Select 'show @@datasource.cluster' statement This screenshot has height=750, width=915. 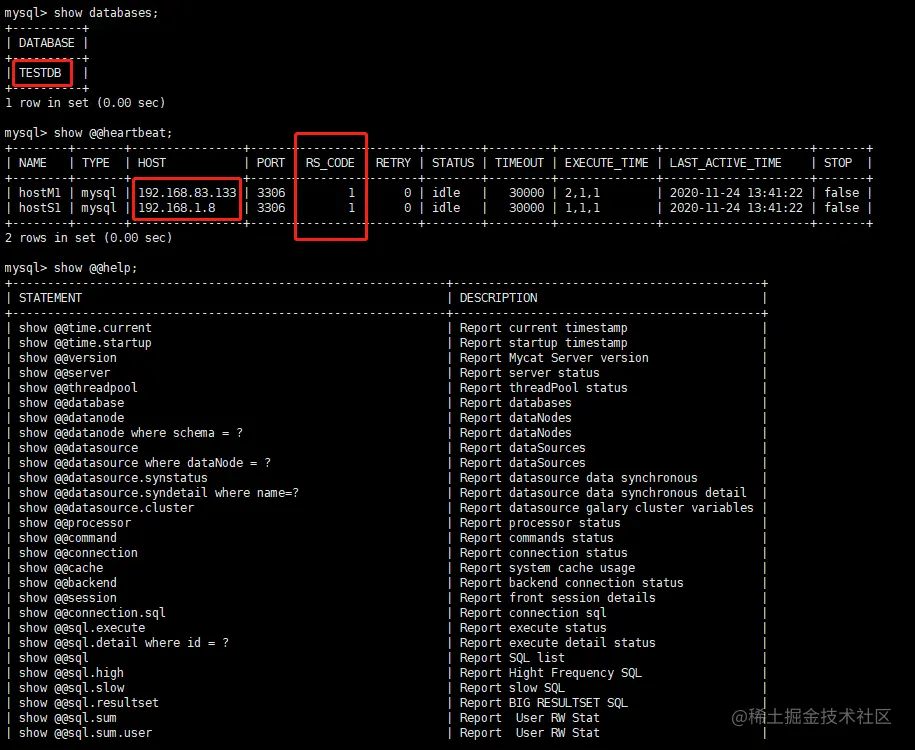pos(106,508)
